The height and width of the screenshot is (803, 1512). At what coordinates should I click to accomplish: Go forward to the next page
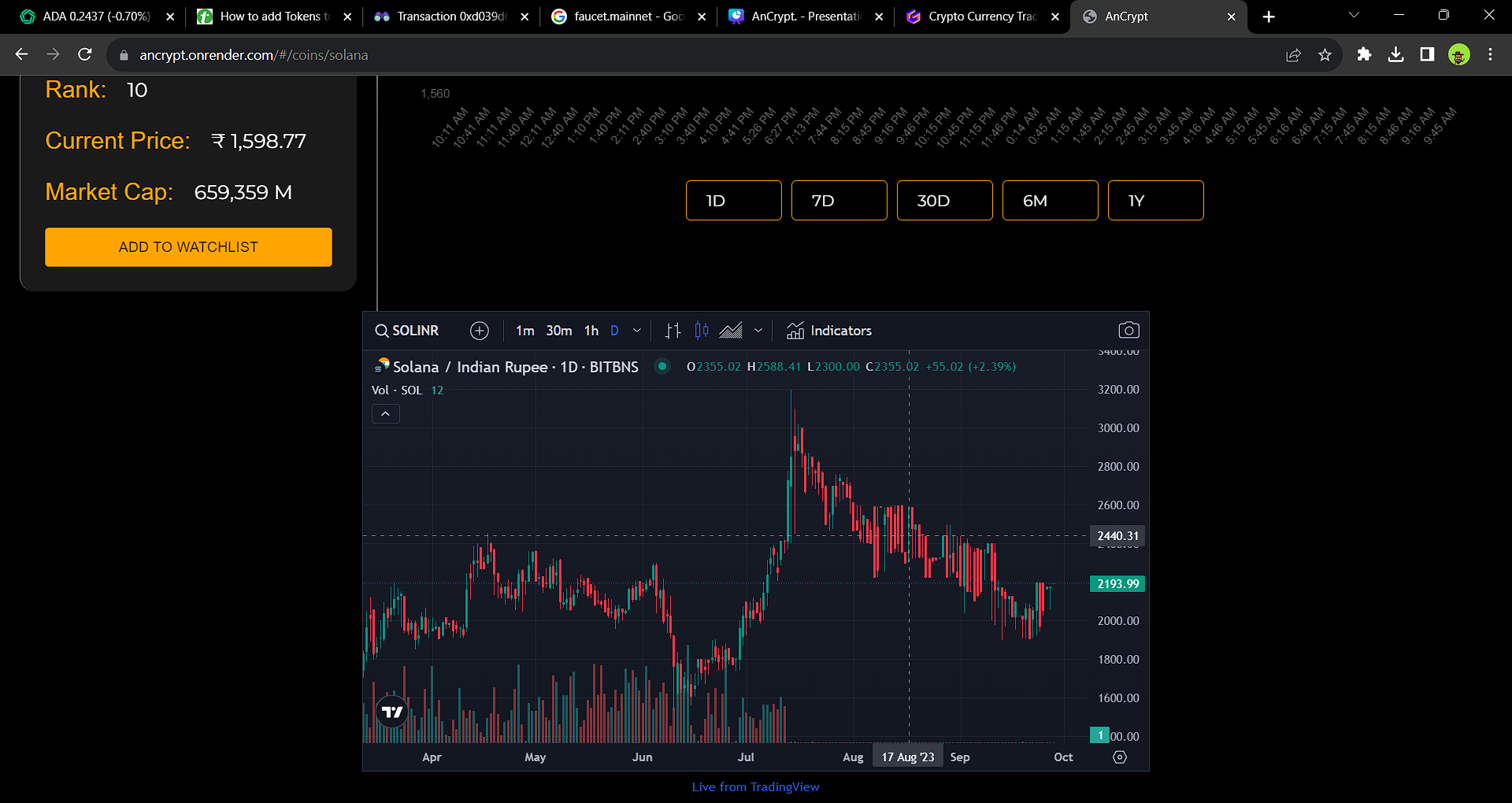pos(53,54)
